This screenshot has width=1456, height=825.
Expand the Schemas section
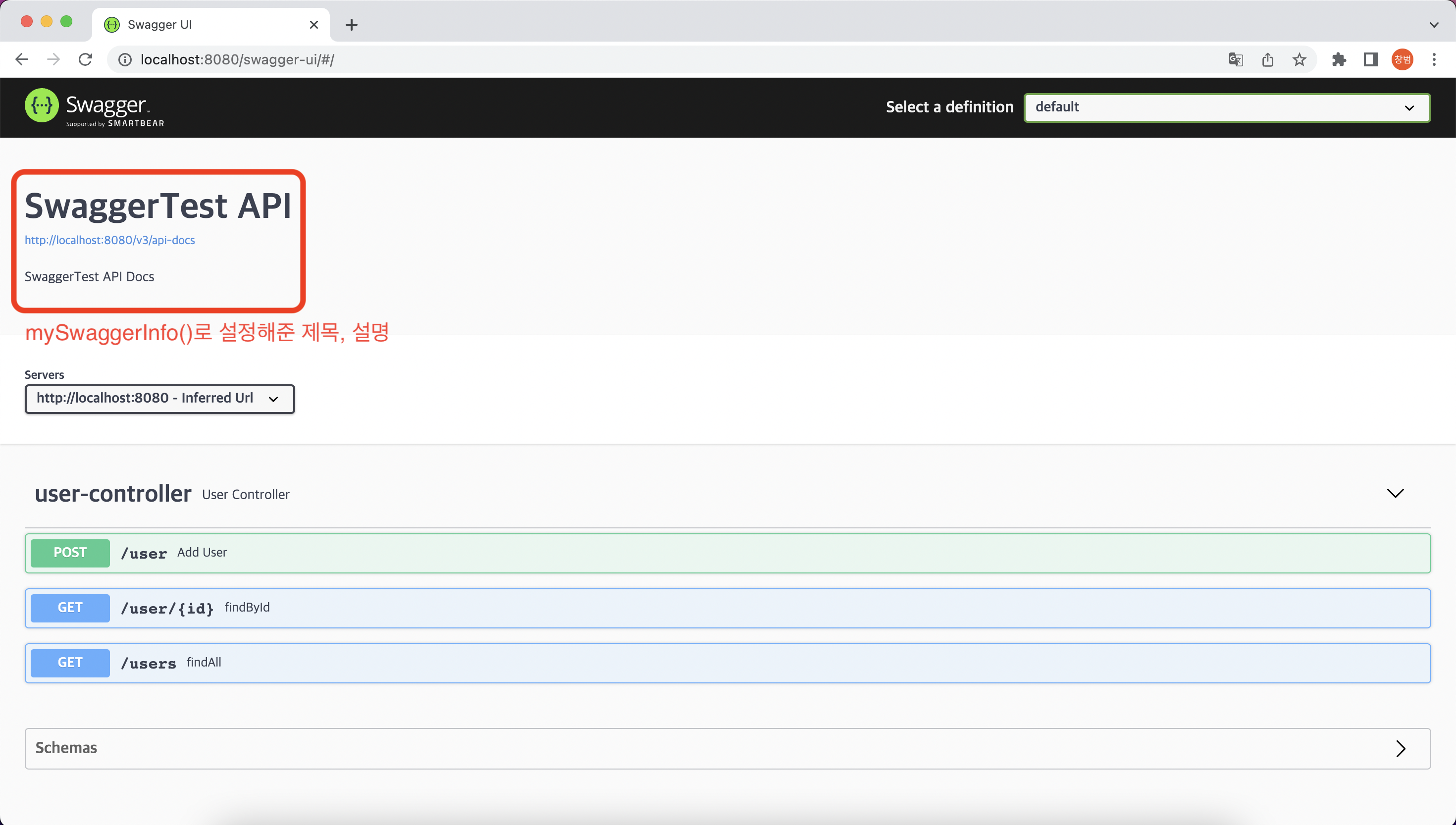(x=1401, y=749)
